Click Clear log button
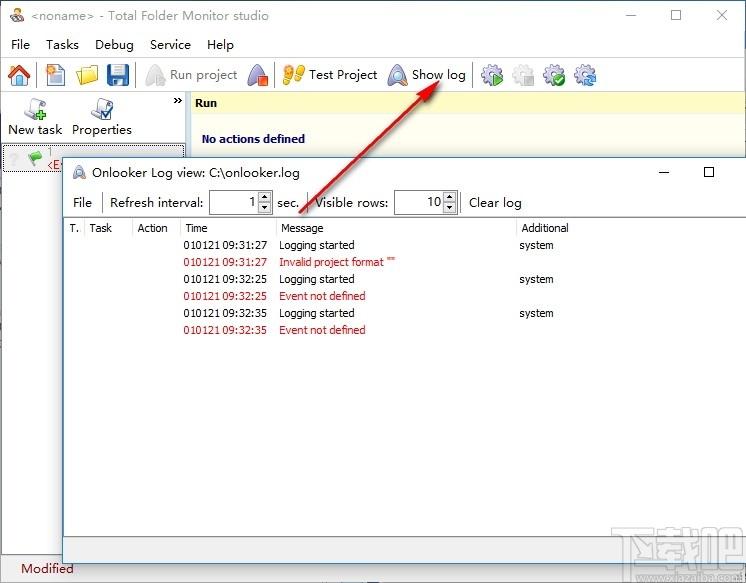The image size is (746, 583). coord(495,203)
